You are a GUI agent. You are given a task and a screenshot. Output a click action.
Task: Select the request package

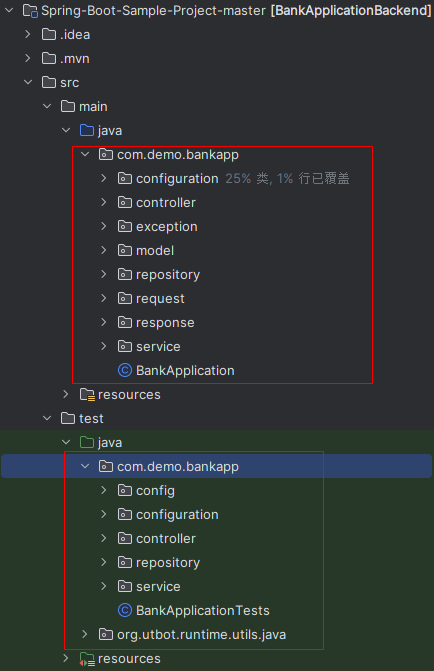pyautogui.click(x=160, y=298)
